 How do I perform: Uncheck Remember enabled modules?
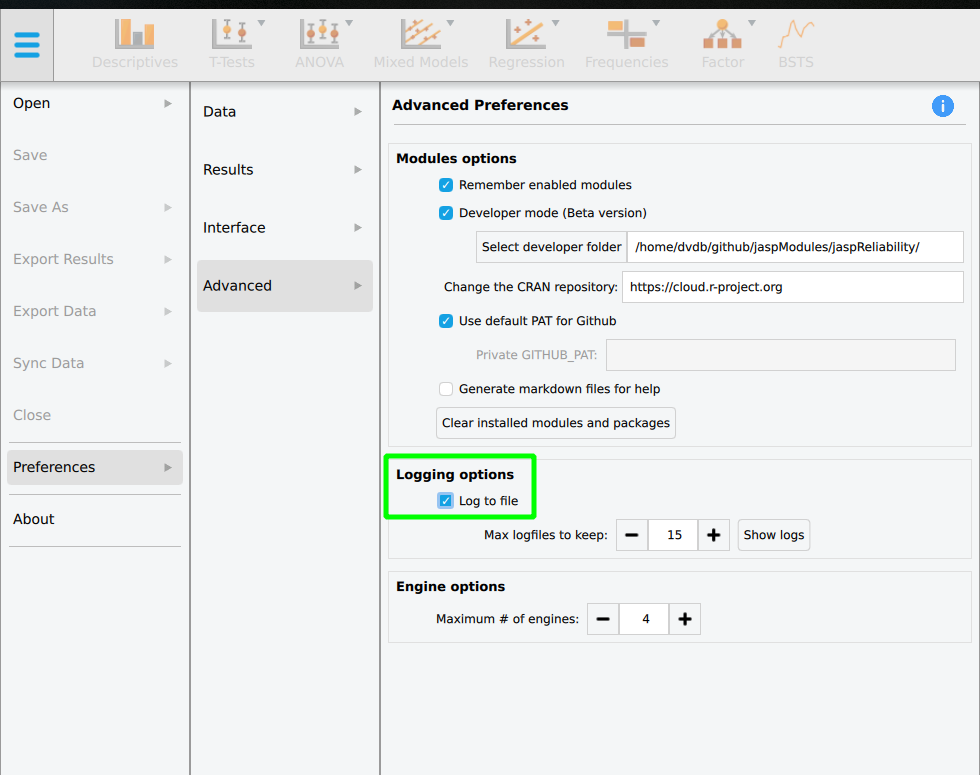[445, 185]
